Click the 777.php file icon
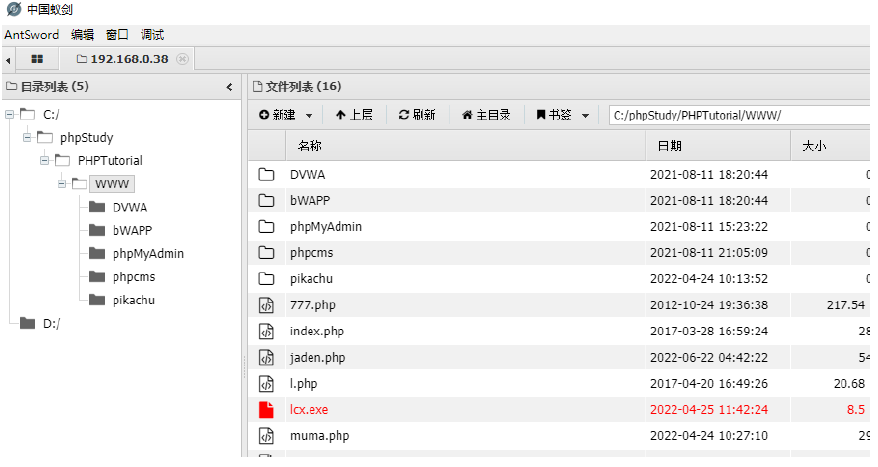Image resolution: width=878 pixels, height=467 pixels. pyautogui.click(x=266, y=306)
